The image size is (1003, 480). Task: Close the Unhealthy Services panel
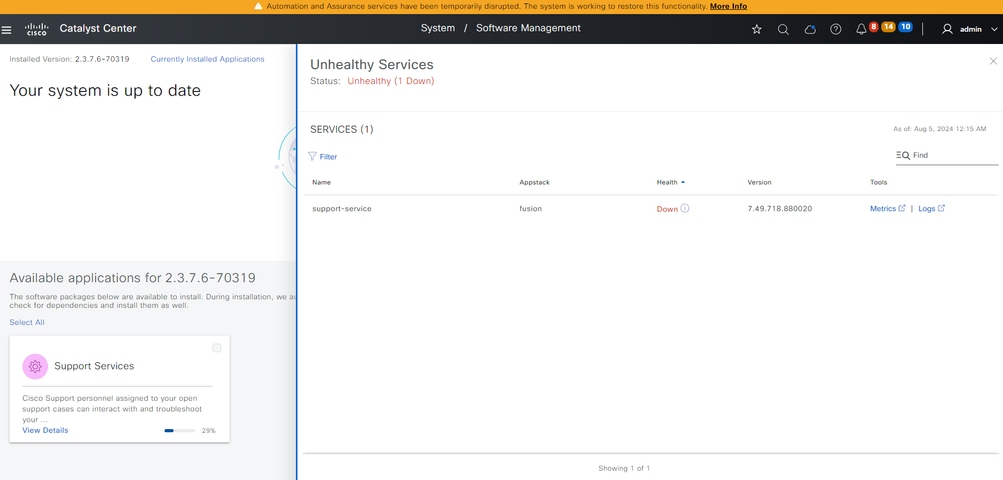point(993,61)
